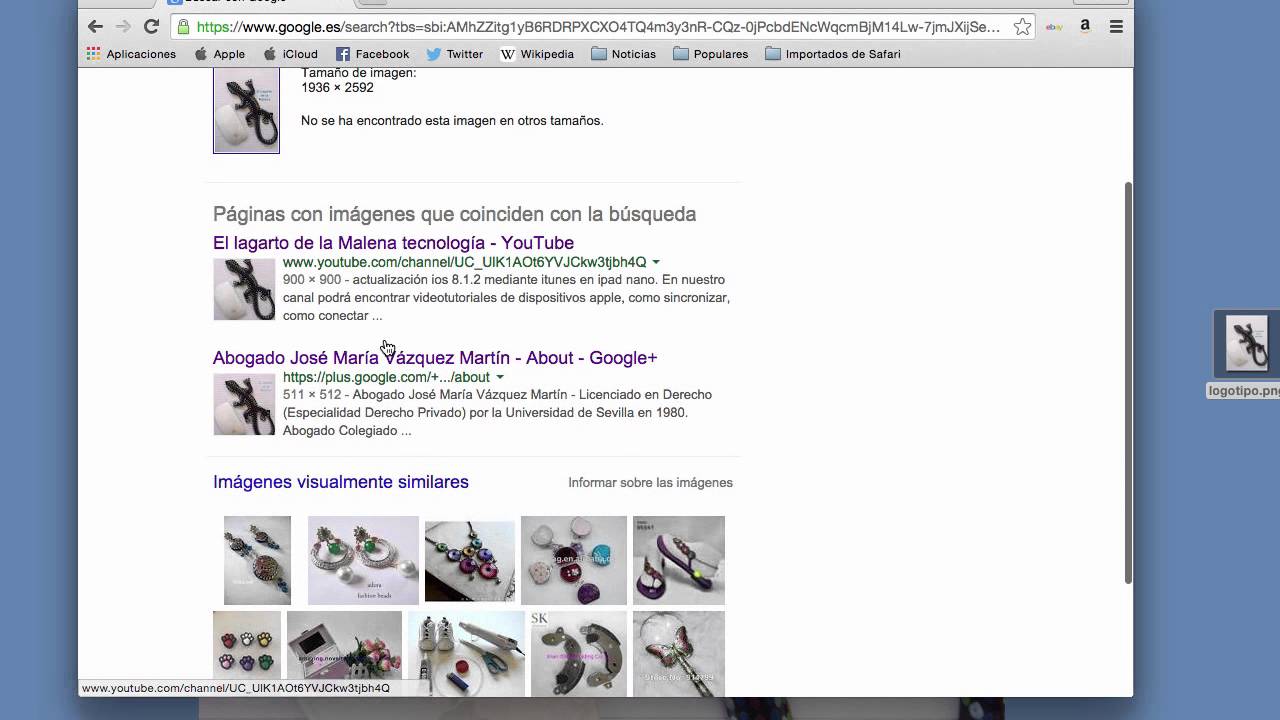Open similar image with turquoise heart pendants
The width and height of the screenshot is (1280, 720).
tap(574, 560)
